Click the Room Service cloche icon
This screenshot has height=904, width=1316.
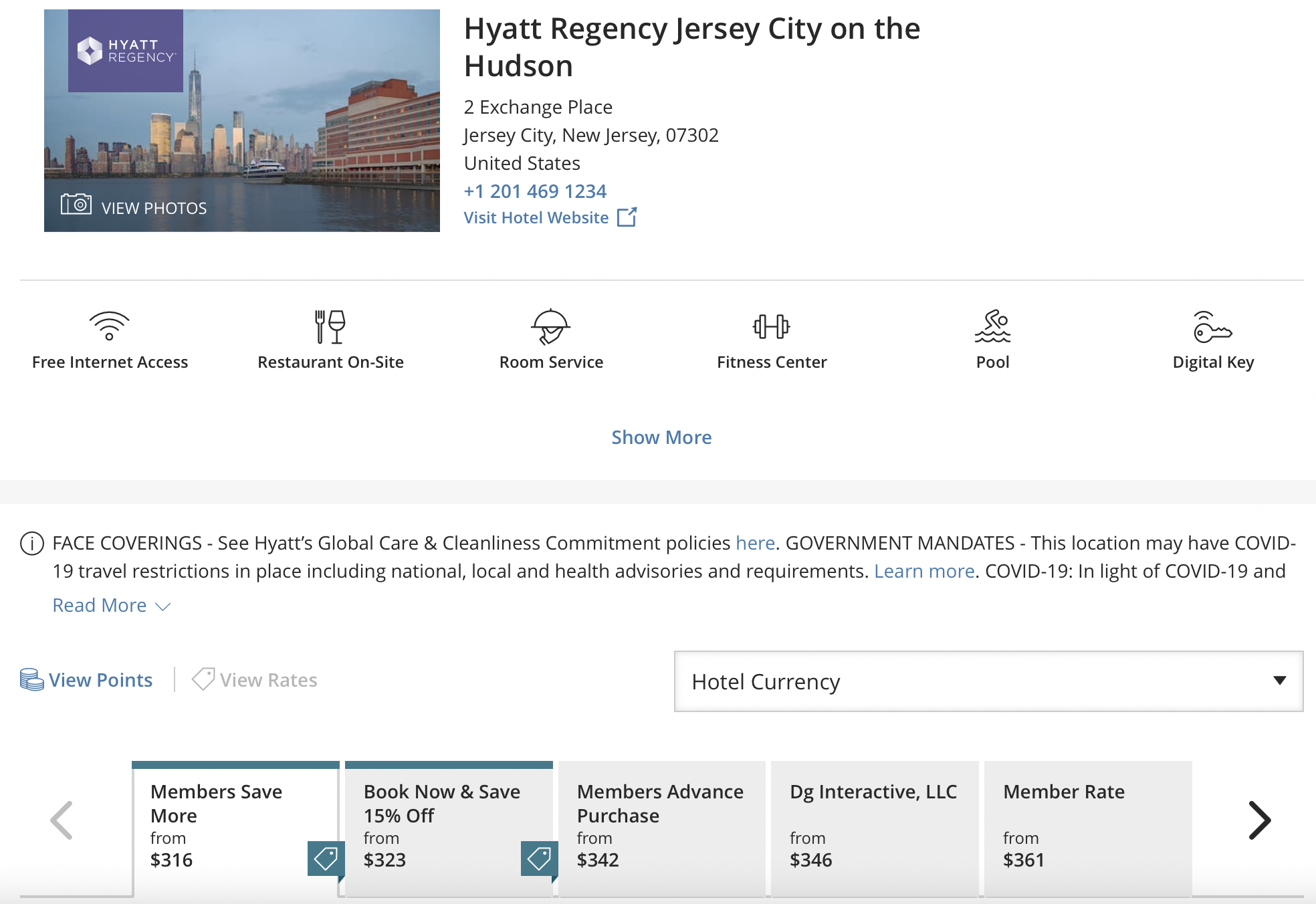tap(551, 326)
